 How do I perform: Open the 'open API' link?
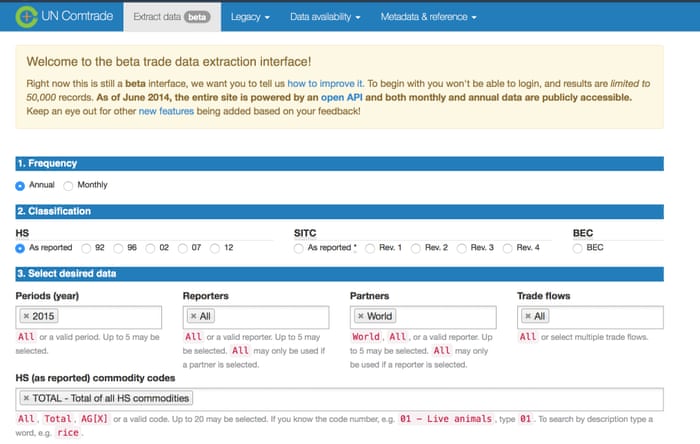342,97
